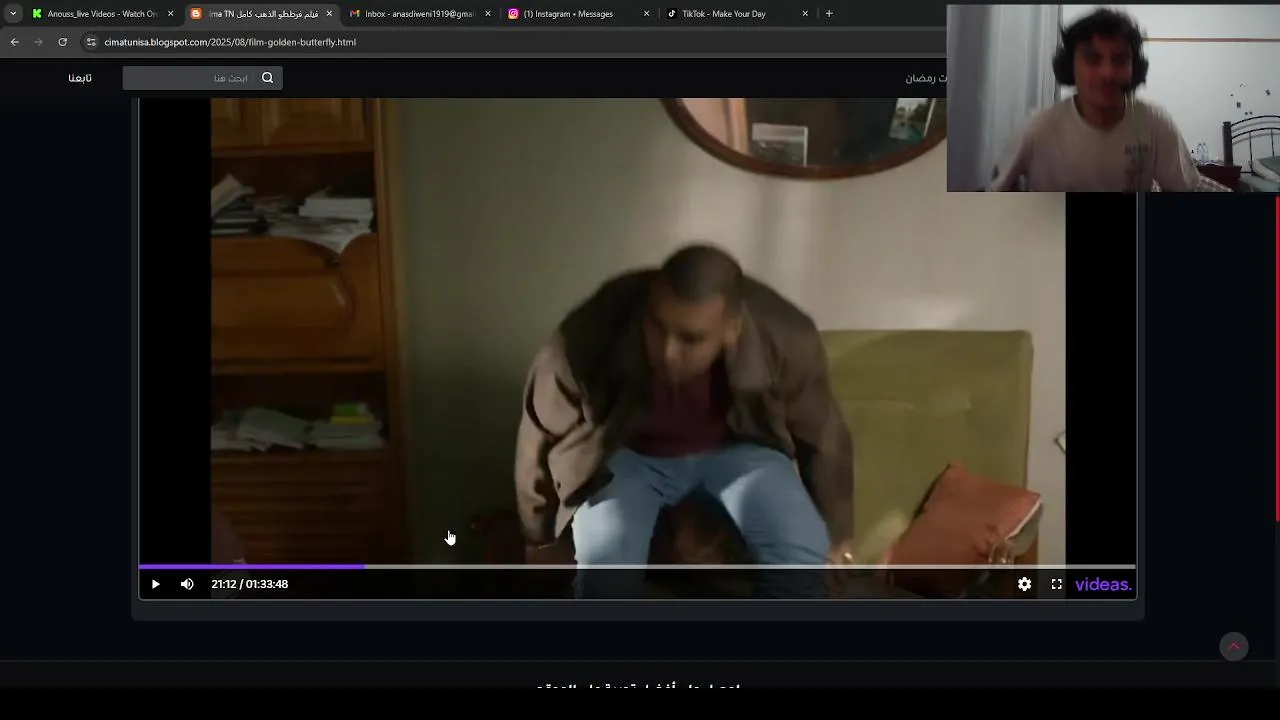Switch to the TikTok Make Your Day tab
1280x720 pixels.
[x=737, y=14]
